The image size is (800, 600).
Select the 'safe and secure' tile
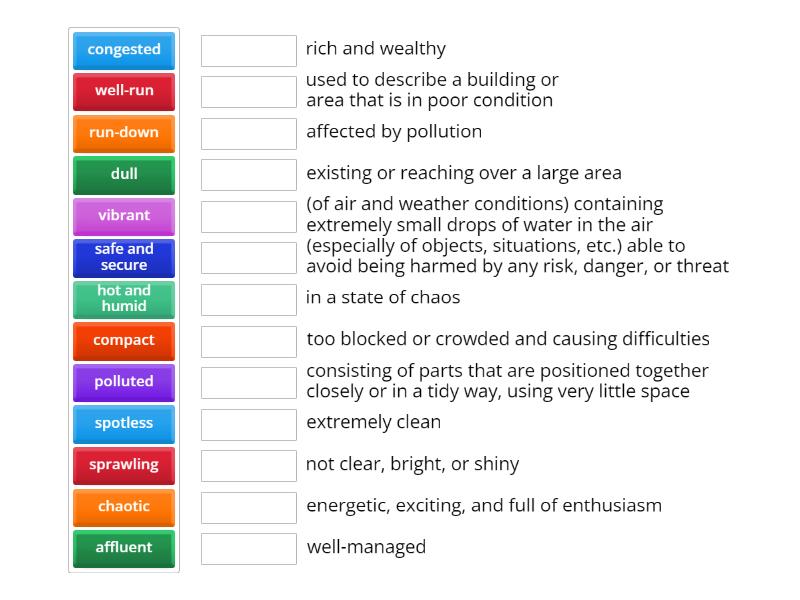[123, 257]
